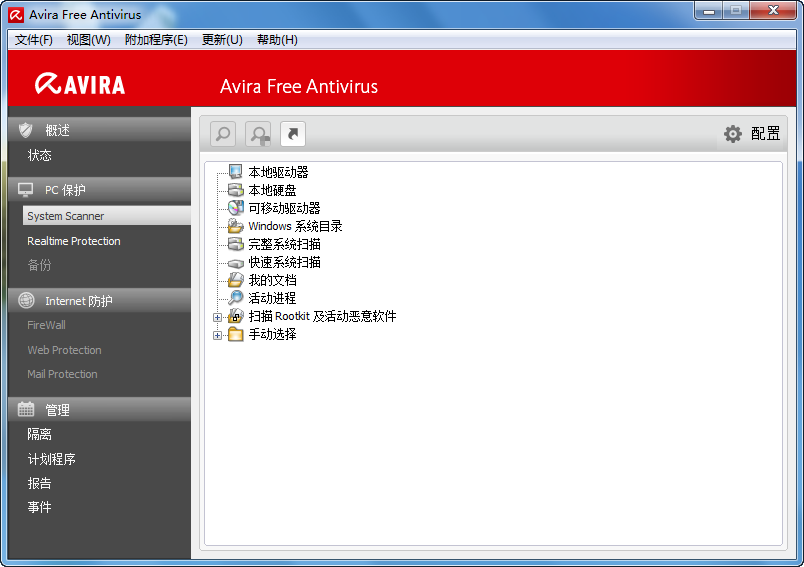Open Realtime Protection in the sidebar

pyautogui.click(x=74, y=241)
